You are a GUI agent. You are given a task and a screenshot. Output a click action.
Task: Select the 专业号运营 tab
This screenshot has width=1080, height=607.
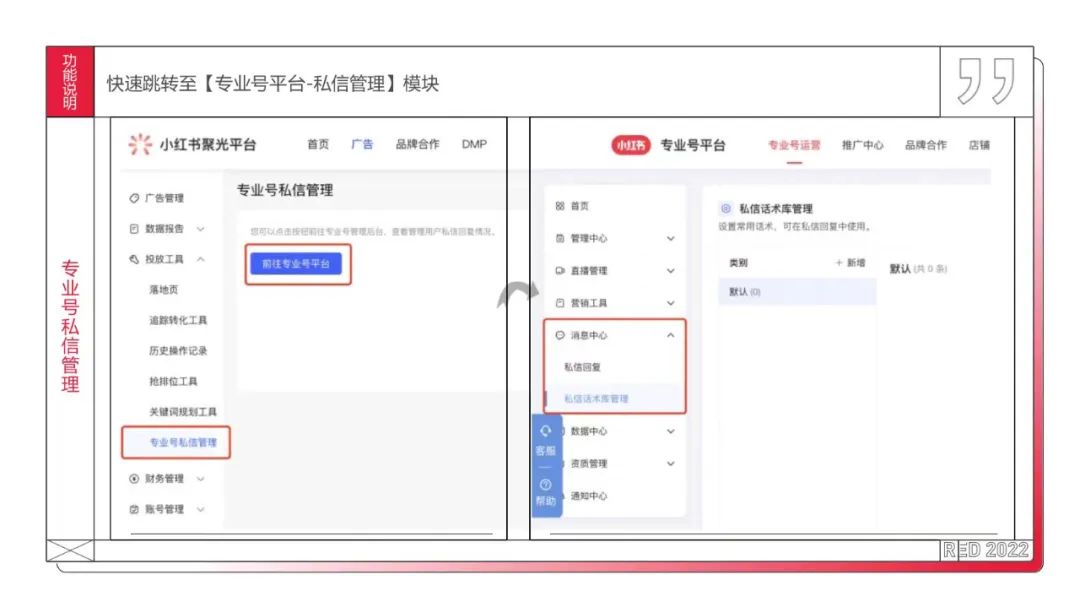[x=794, y=145]
